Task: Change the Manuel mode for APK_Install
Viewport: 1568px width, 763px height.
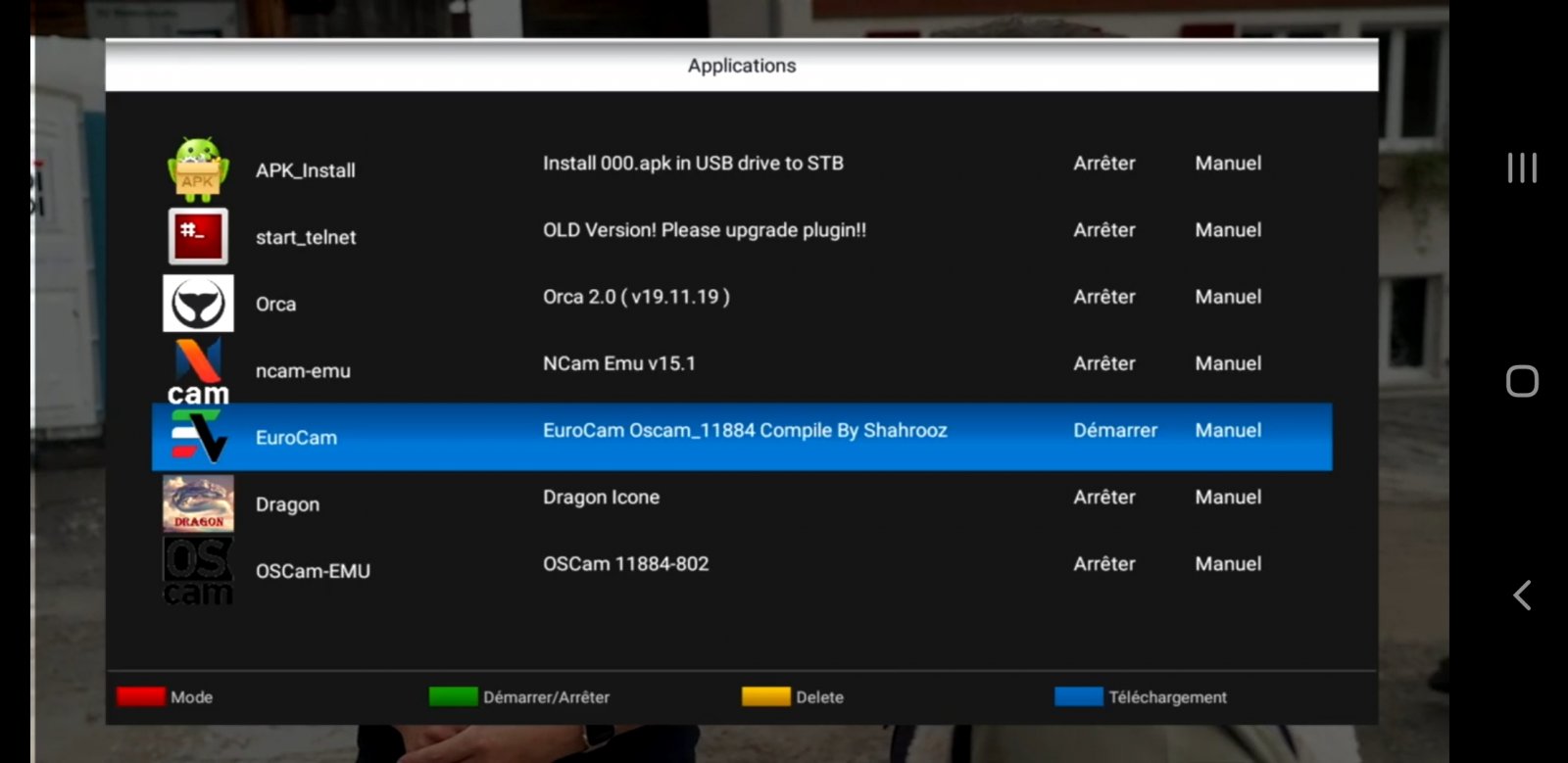Action: click(1227, 164)
